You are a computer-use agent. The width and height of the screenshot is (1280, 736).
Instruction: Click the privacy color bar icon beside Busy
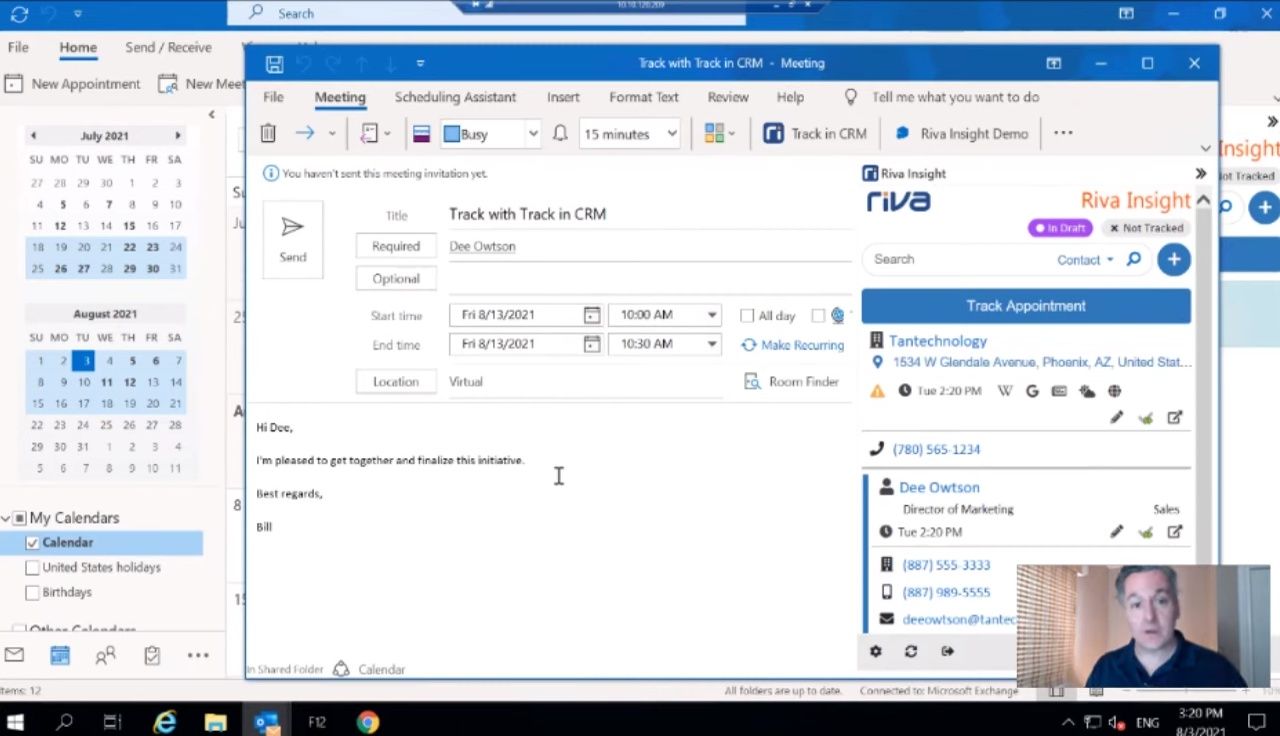click(421, 133)
